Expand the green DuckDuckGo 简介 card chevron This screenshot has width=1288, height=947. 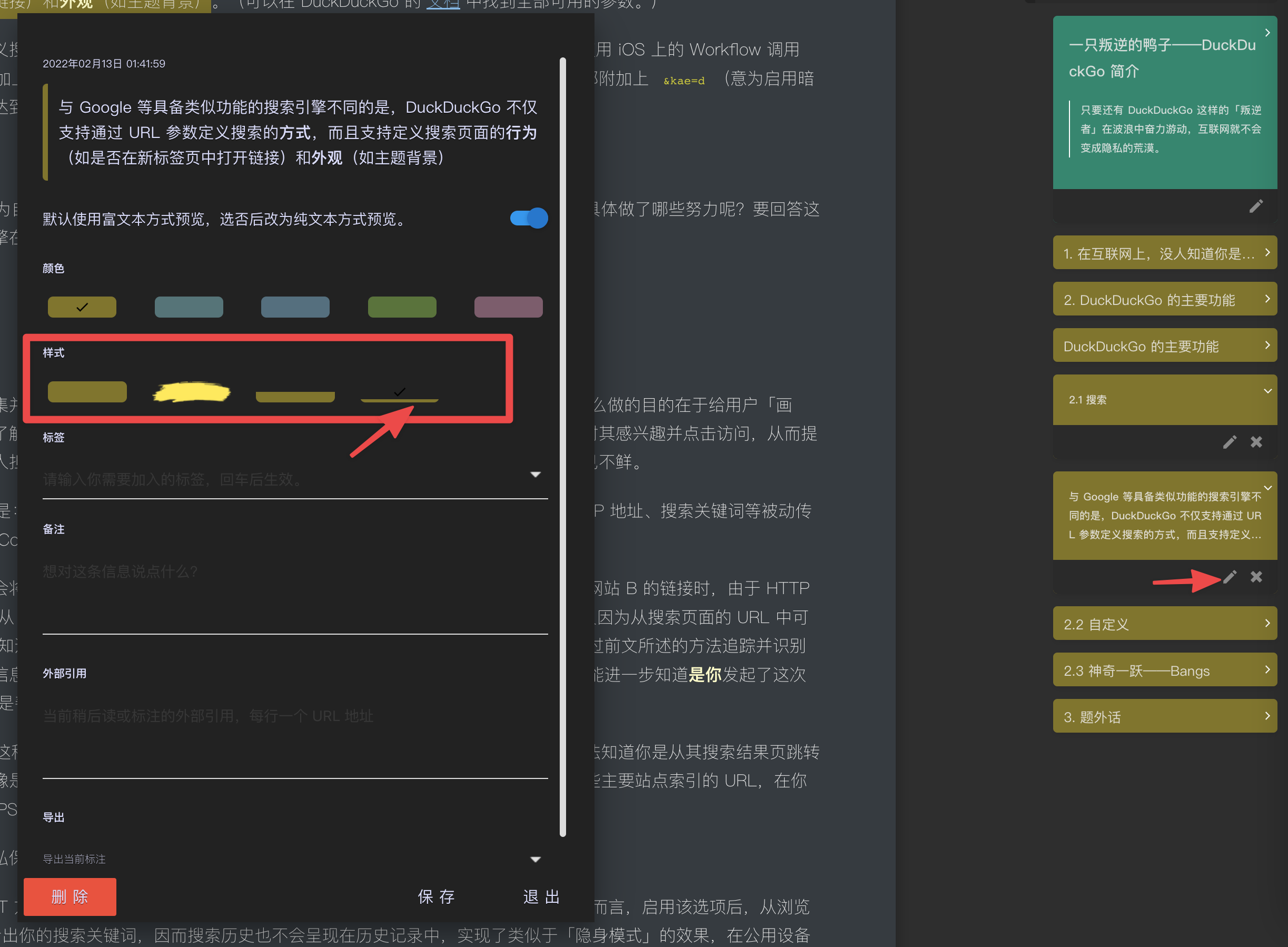[1267, 33]
